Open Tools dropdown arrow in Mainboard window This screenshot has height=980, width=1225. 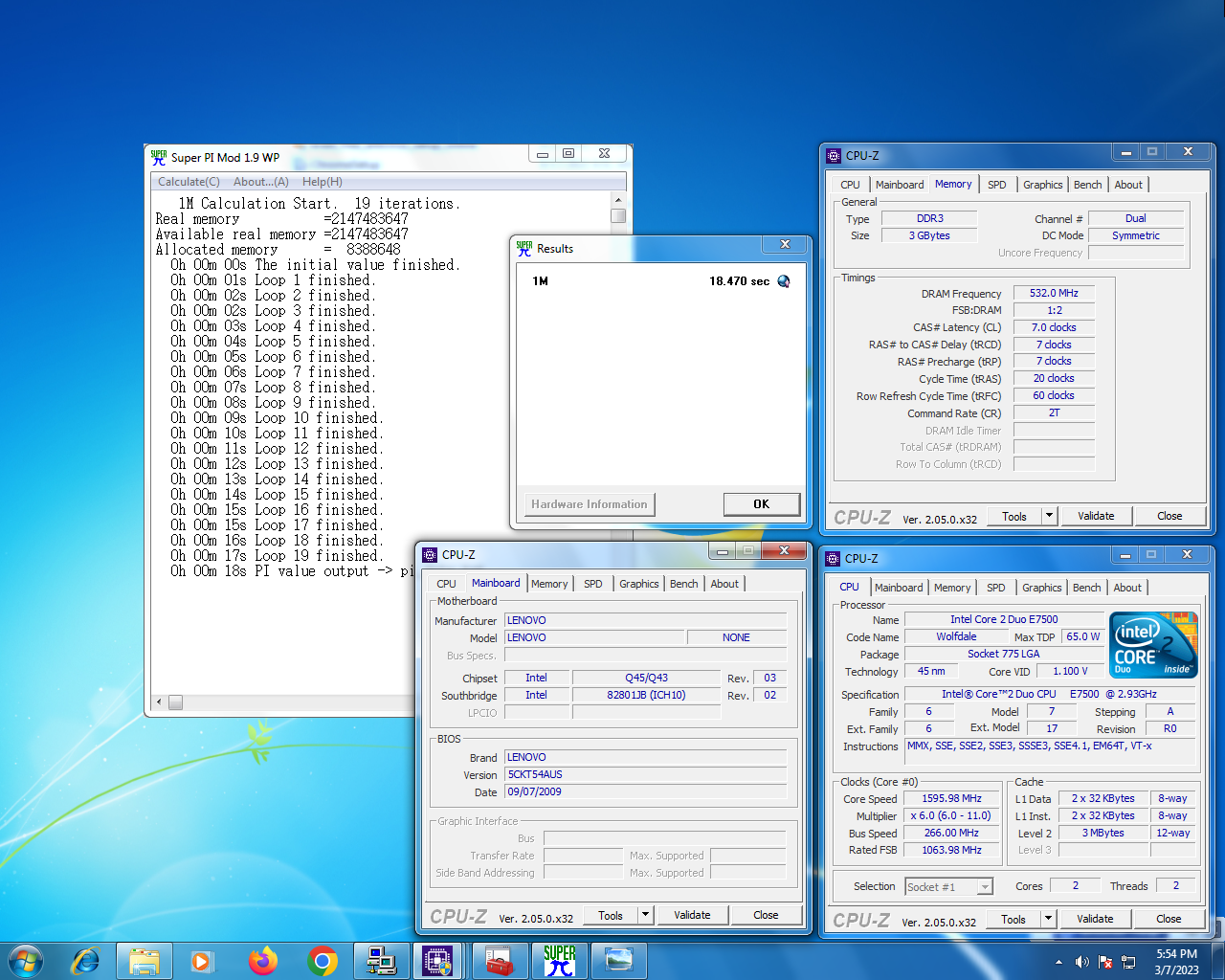coord(645,915)
